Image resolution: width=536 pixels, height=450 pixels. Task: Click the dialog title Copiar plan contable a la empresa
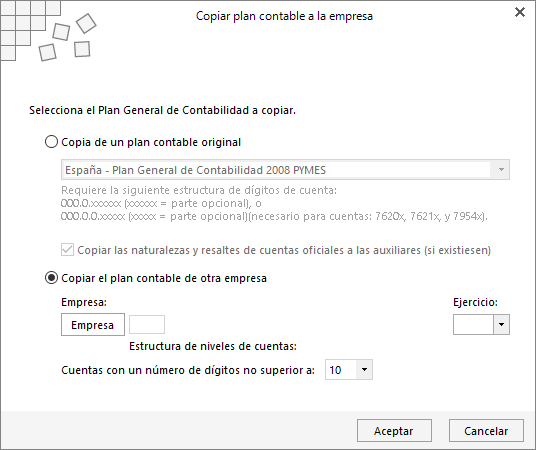tap(284, 16)
